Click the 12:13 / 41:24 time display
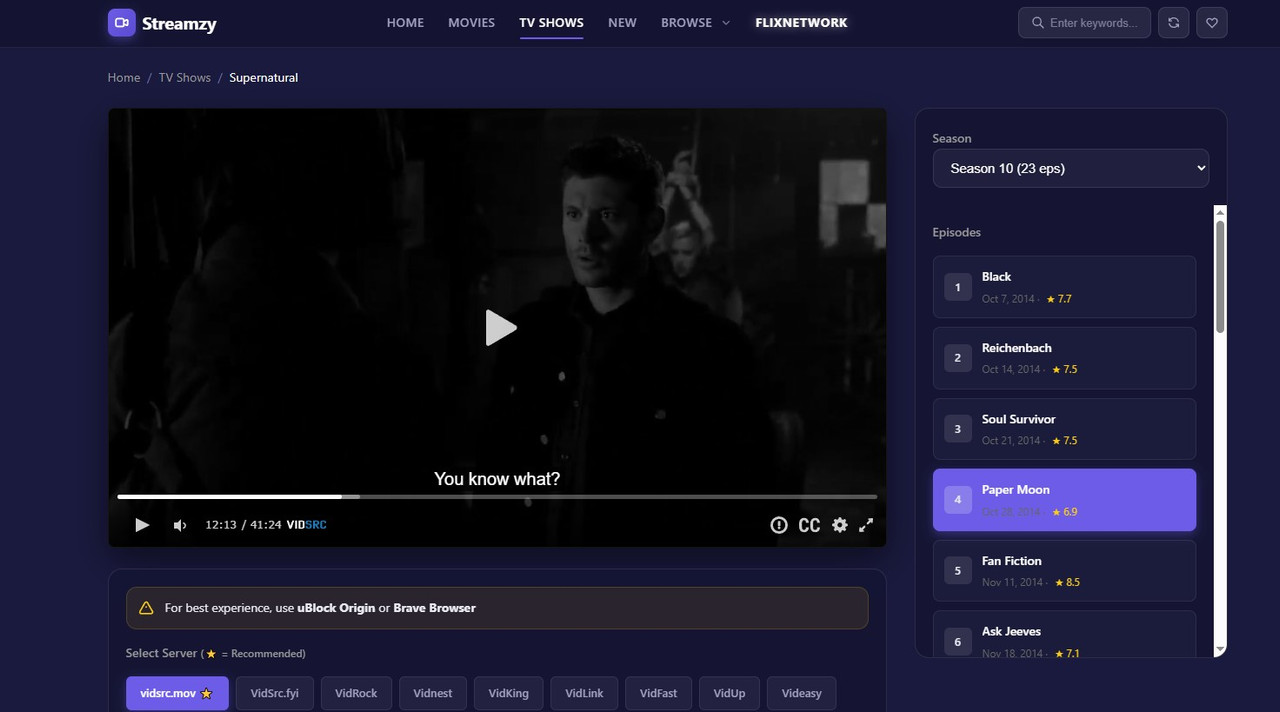The width and height of the screenshot is (1280, 712). coord(243,525)
